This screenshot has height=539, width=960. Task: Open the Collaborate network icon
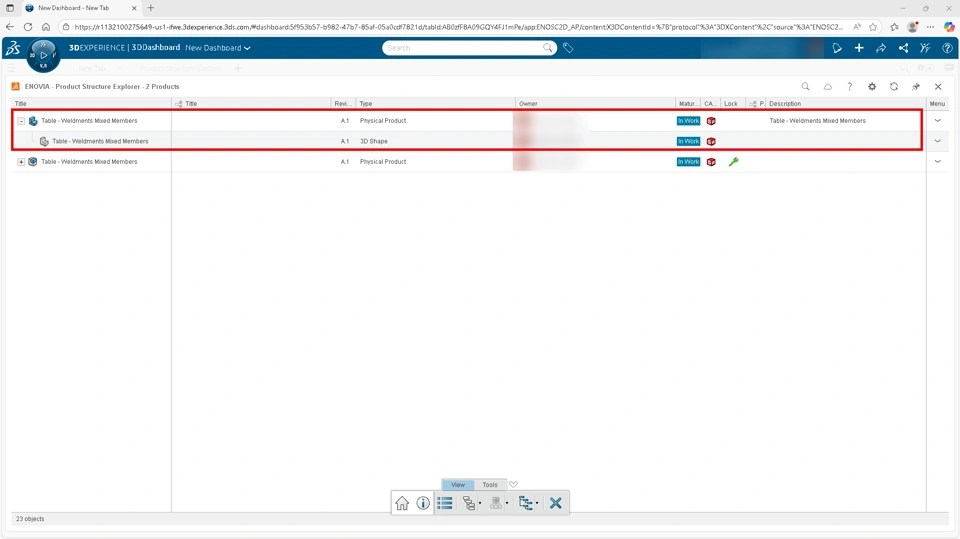coord(903,48)
